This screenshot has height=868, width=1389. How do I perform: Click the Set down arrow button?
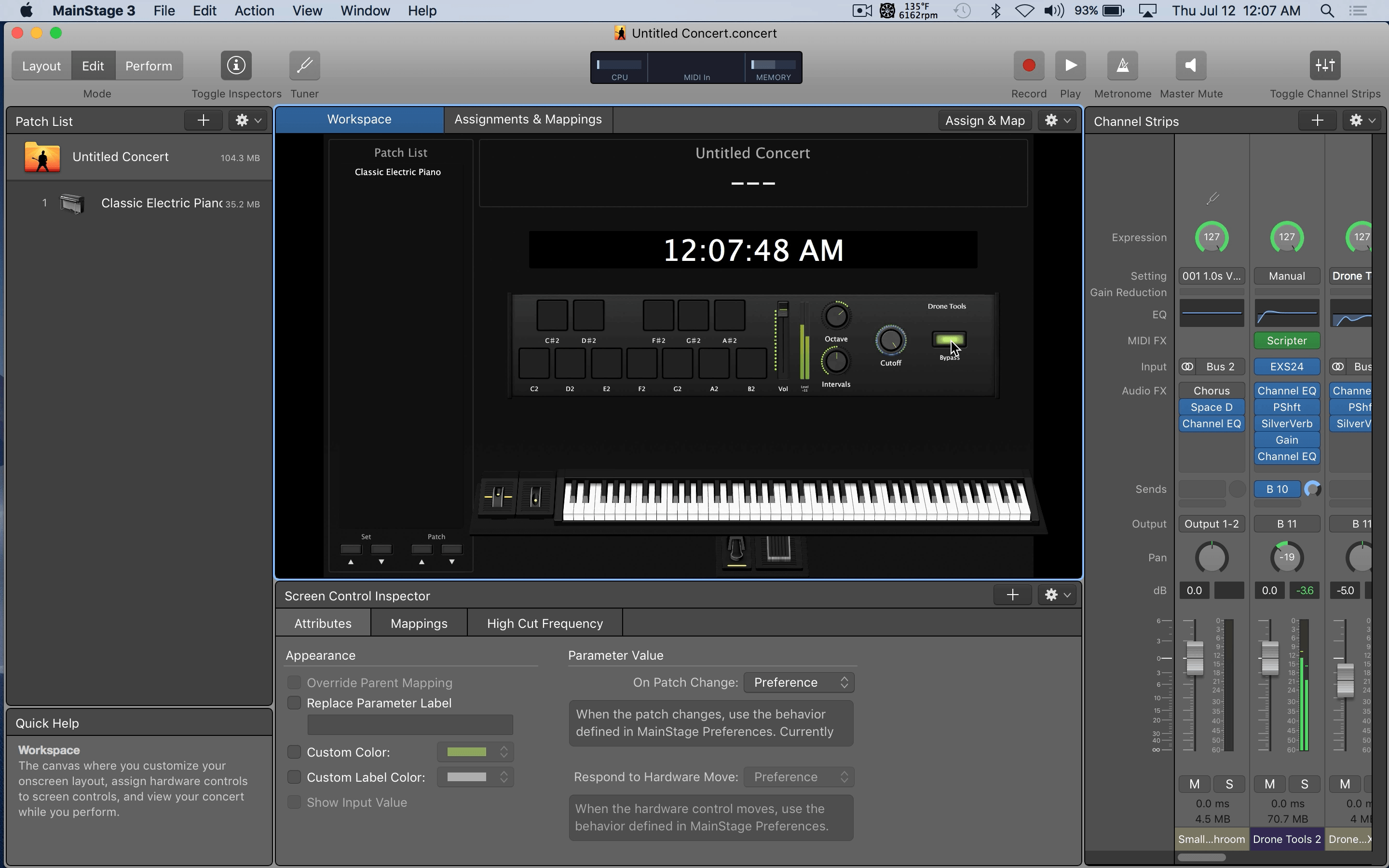tap(381, 550)
